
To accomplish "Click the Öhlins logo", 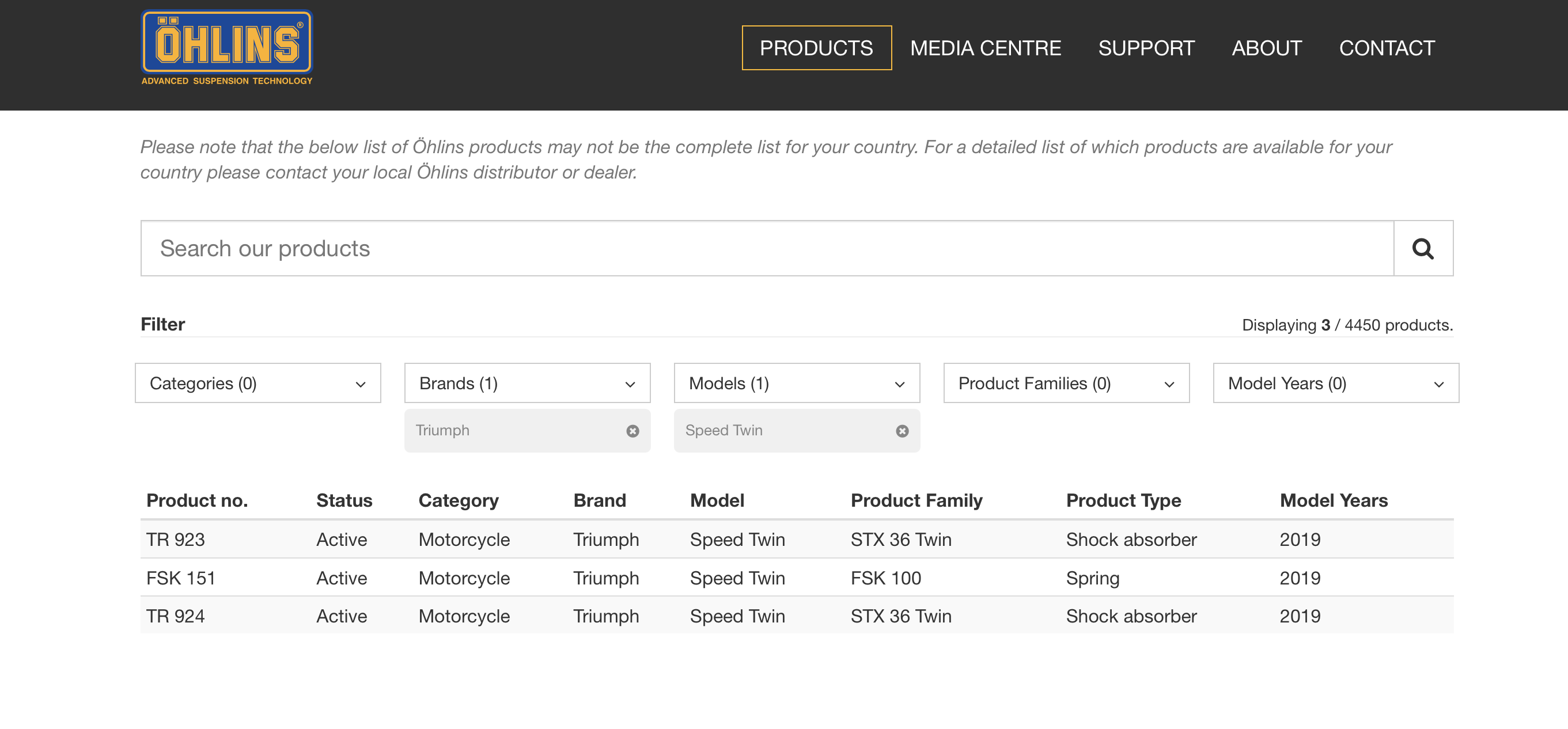I will pos(226,47).
